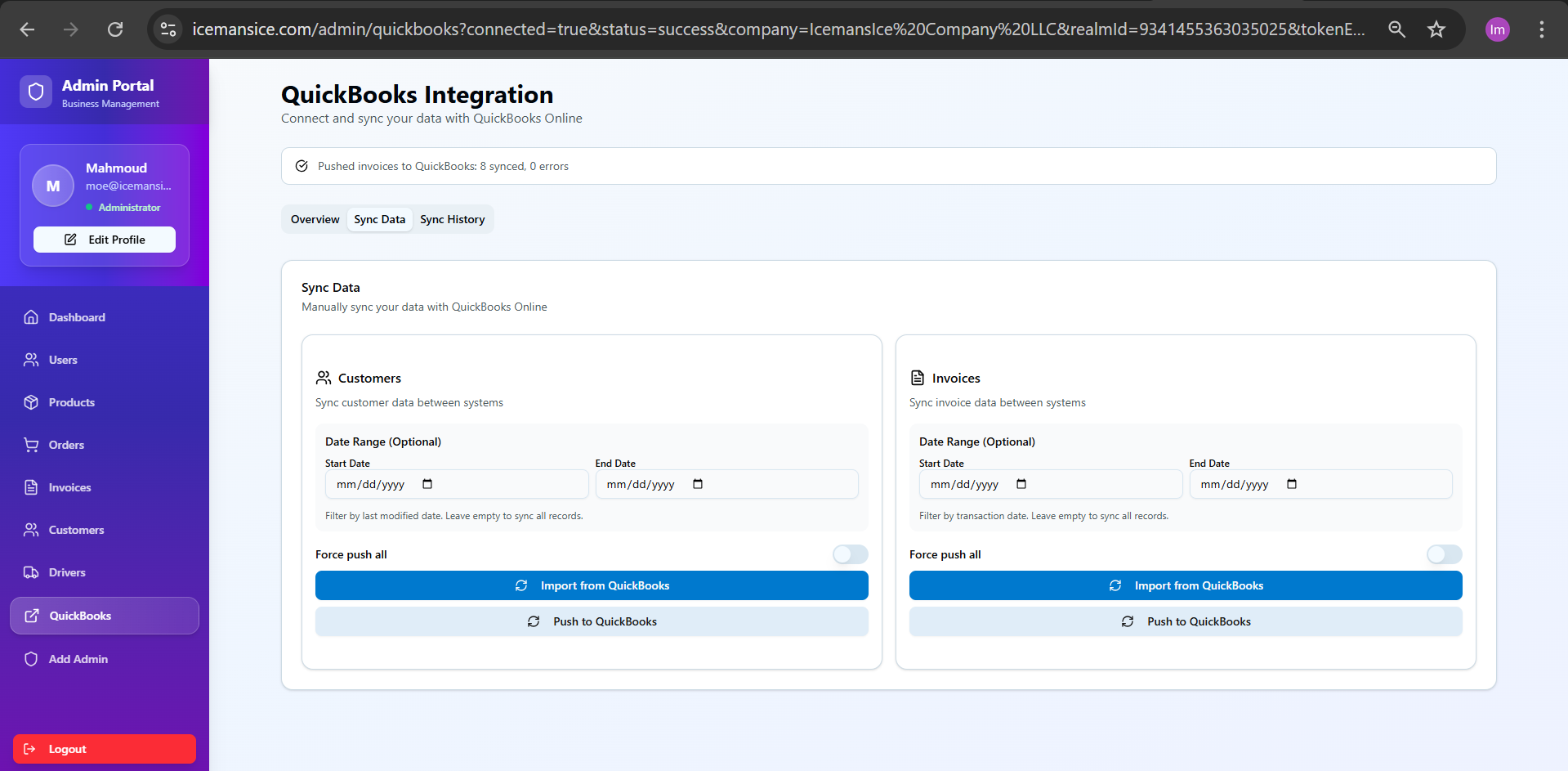Click the browser zoom magnifier icon
This screenshot has height=771, width=1568.
1396,29
